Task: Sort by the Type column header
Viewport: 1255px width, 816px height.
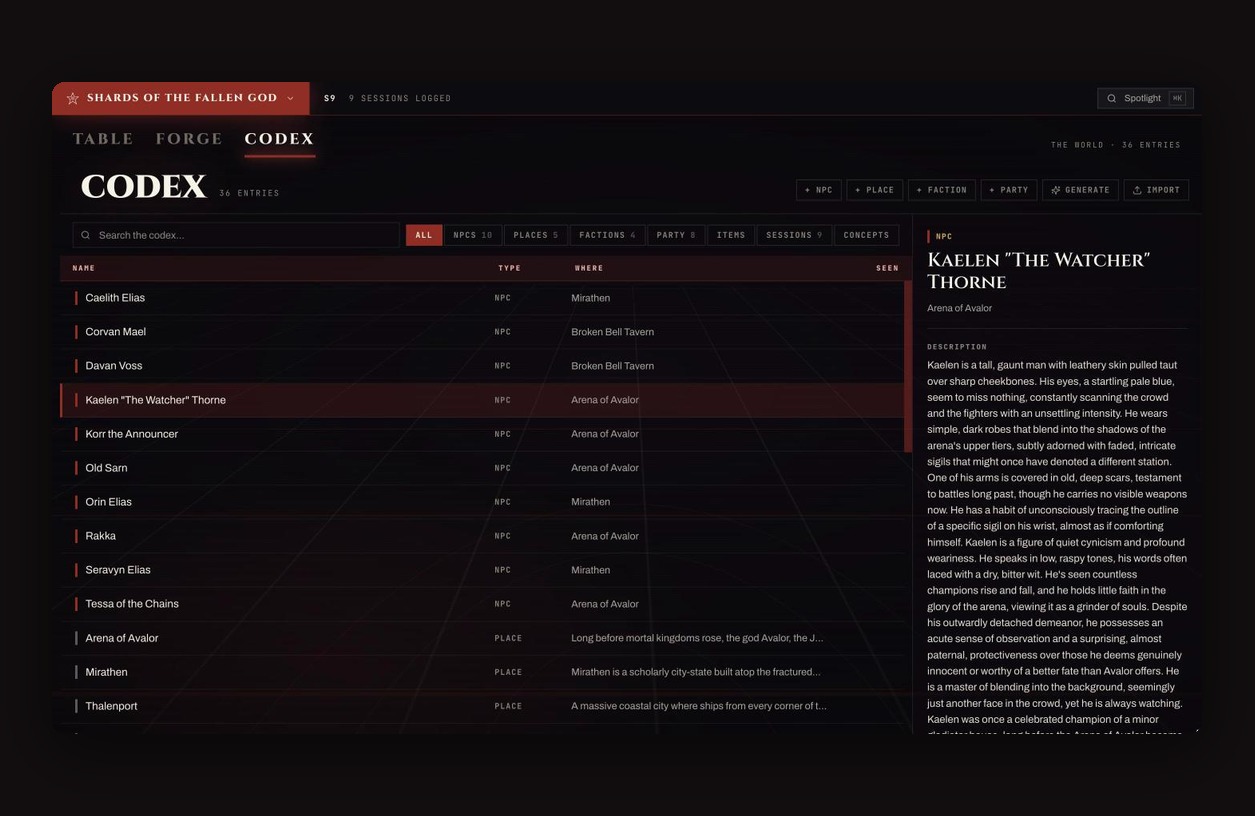Action: tap(510, 268)
